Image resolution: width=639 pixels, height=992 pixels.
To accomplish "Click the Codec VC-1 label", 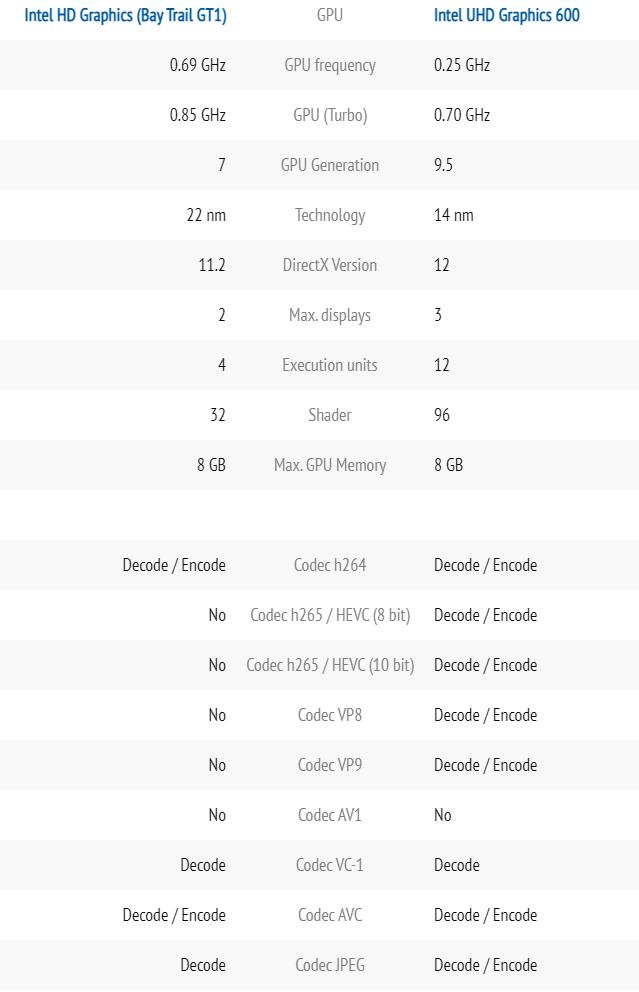I will [330, 865].
